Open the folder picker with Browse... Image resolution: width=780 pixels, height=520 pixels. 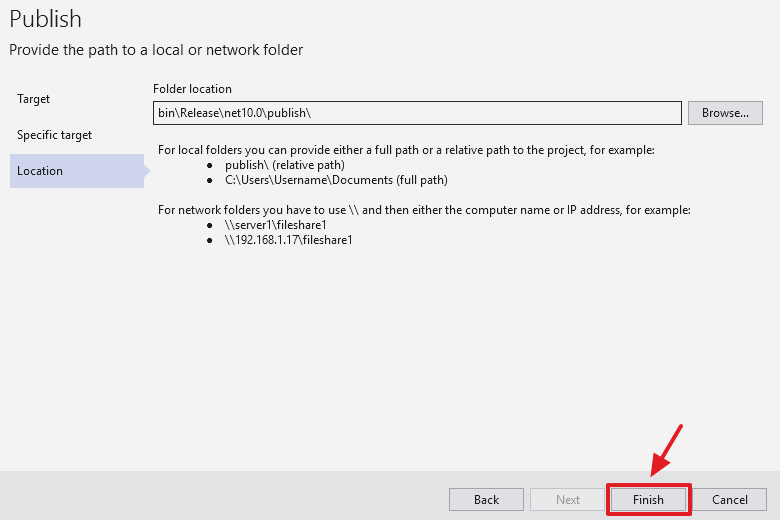click(x=725, y=113)
